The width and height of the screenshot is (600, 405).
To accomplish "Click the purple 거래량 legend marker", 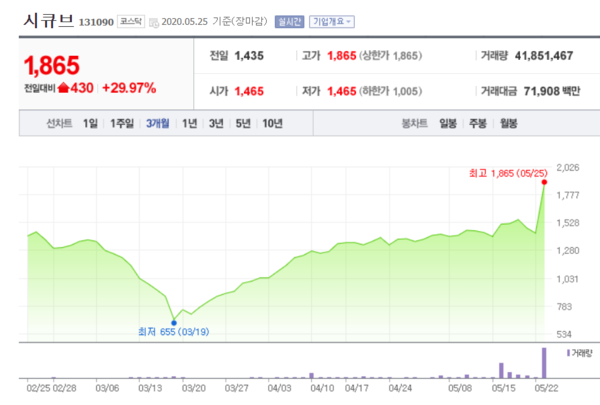I will pyautogui.click(x=568, y=353).
